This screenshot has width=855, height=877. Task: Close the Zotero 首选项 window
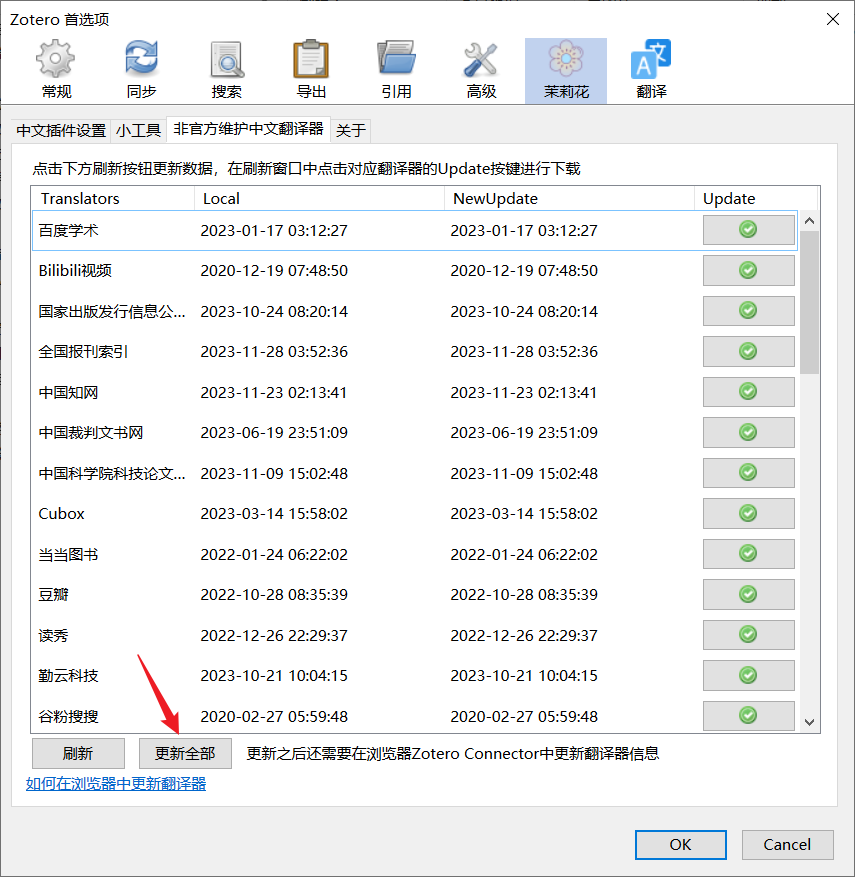(833, 19)
